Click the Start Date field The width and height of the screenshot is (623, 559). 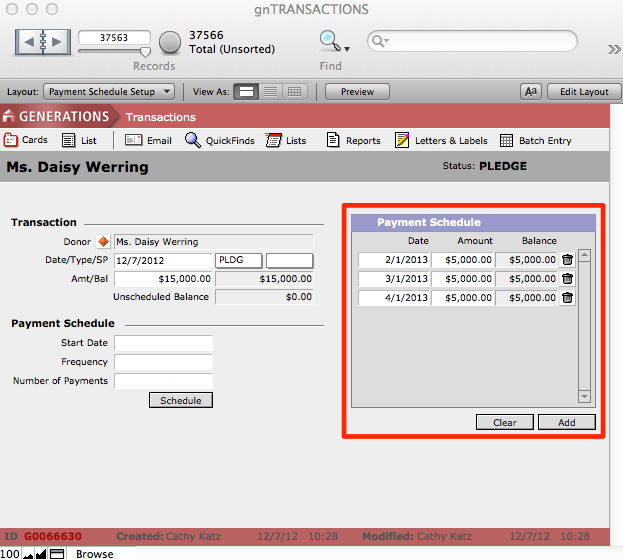163,343
